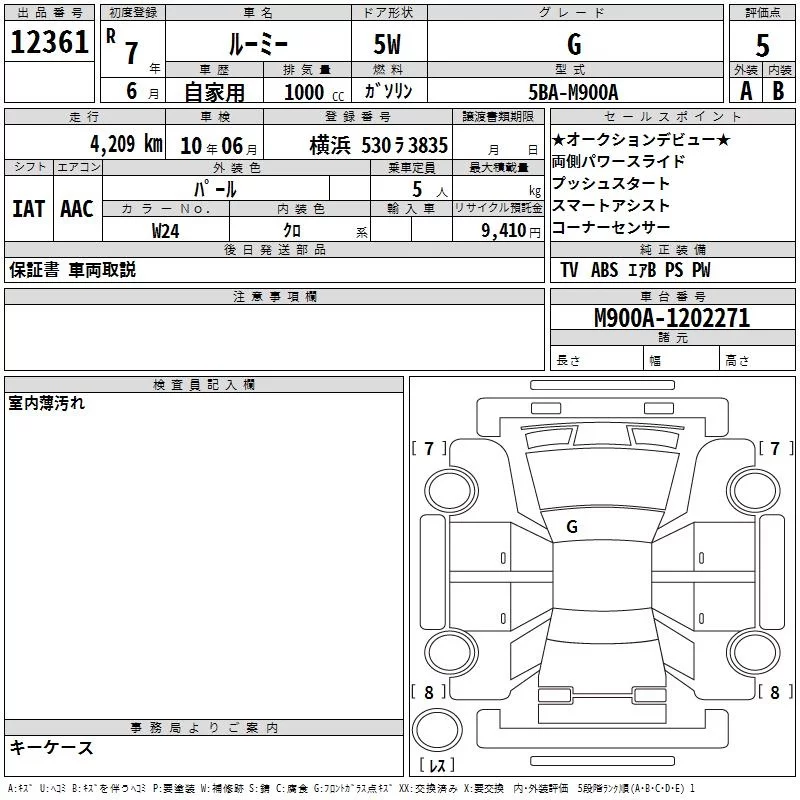Screen dimensions: 800x800
Task: Select the G mark on the windshield
Action: 571,526
